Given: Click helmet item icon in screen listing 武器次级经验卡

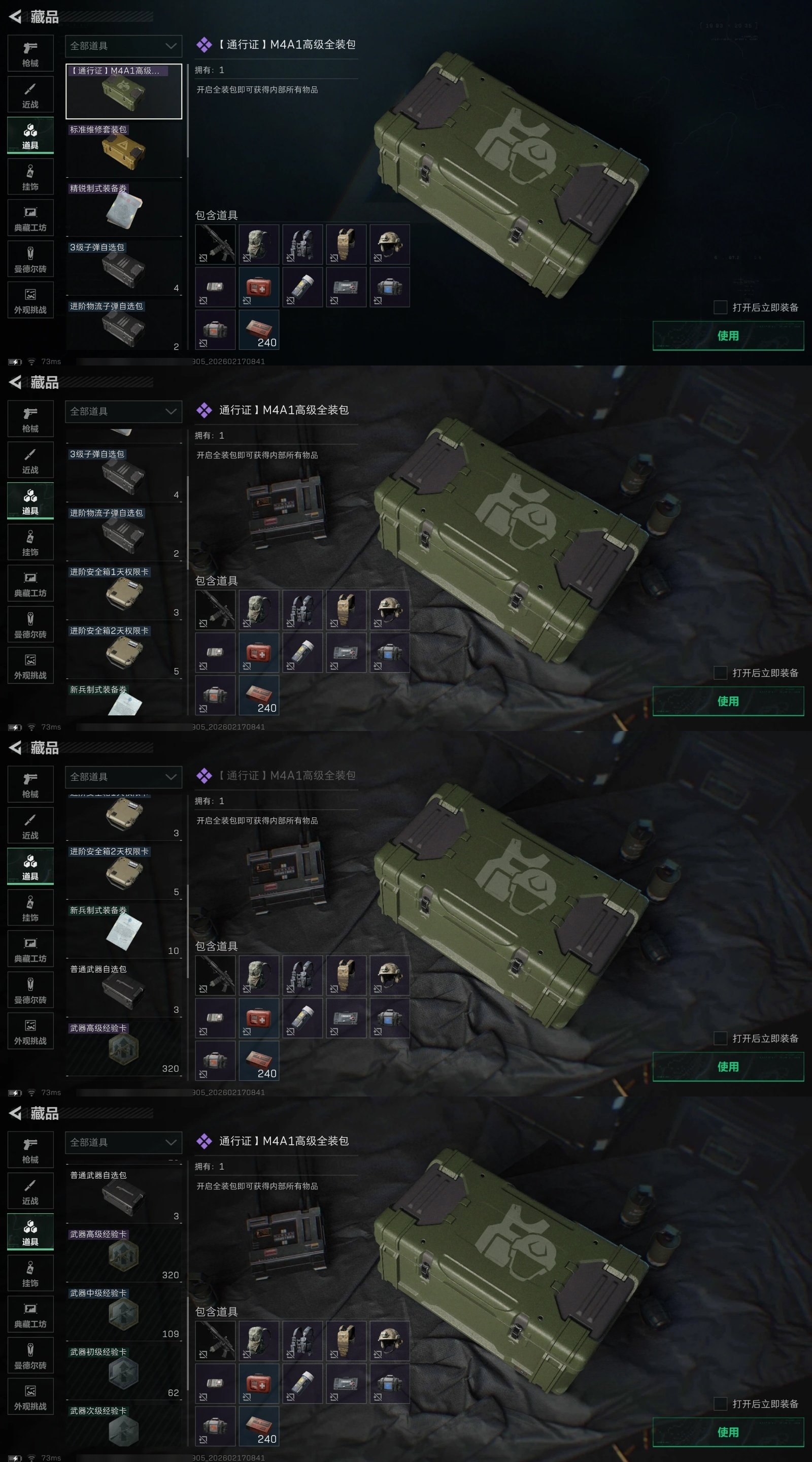Looking at the screenshot, I should pos(389,1341).
